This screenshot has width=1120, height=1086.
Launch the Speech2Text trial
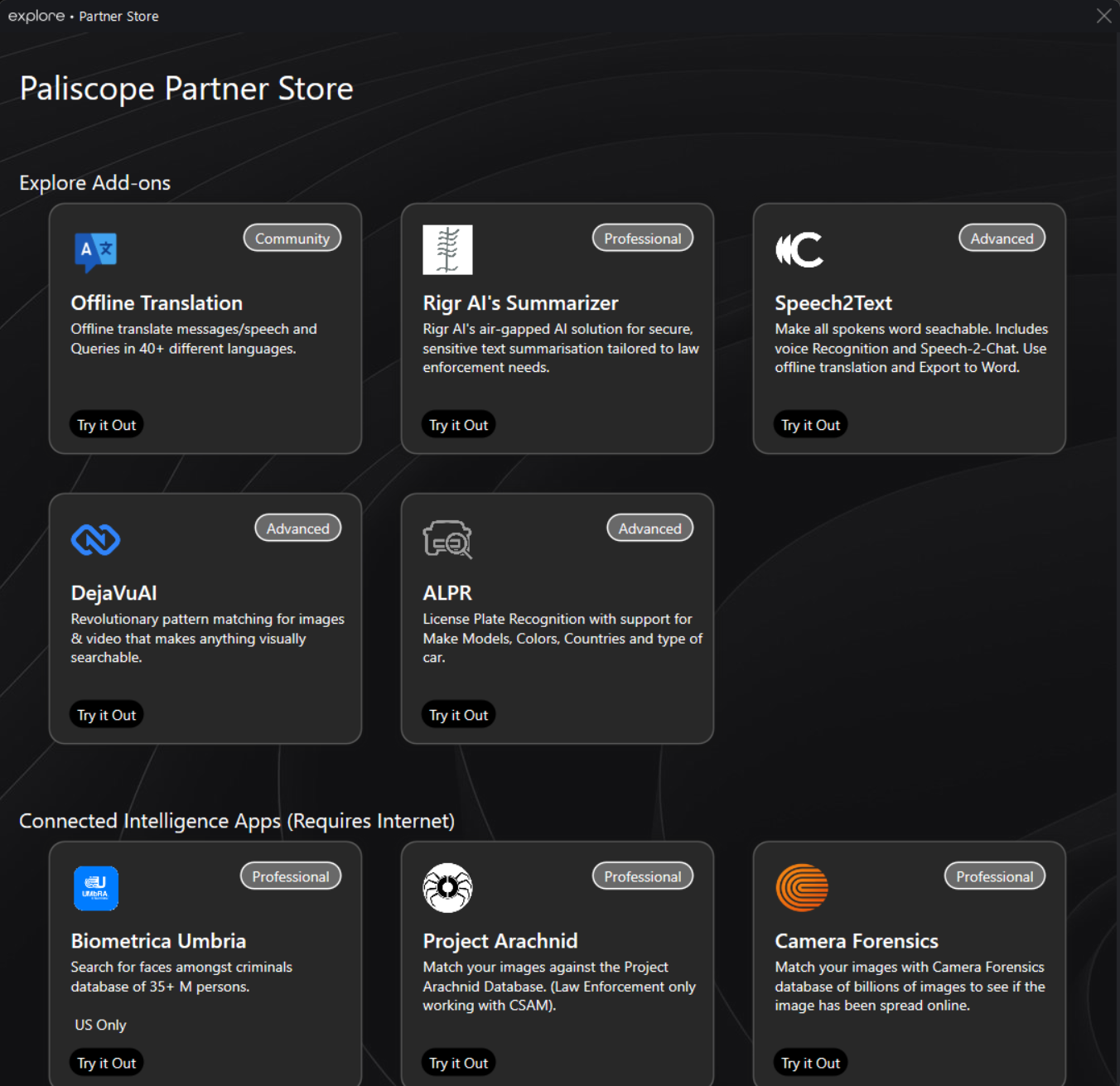coord(810,425)
